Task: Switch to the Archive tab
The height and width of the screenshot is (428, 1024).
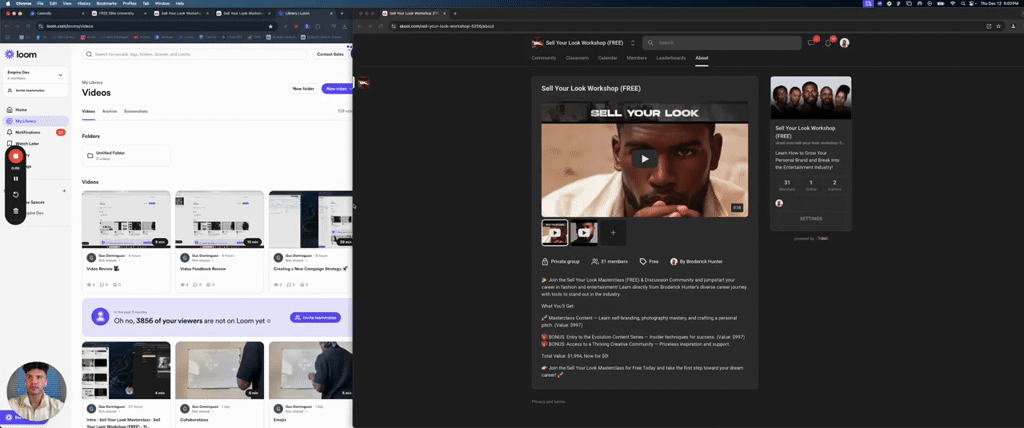Action: [x=110, y=112]
